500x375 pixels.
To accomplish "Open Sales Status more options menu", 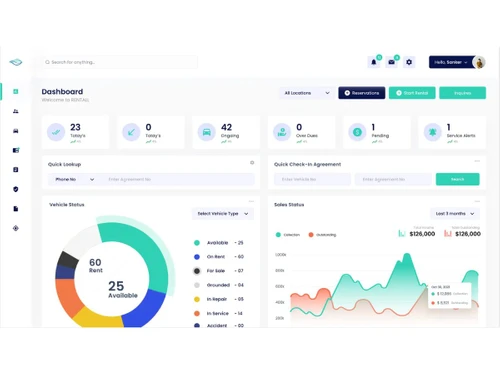I will (x=477, y=201).
